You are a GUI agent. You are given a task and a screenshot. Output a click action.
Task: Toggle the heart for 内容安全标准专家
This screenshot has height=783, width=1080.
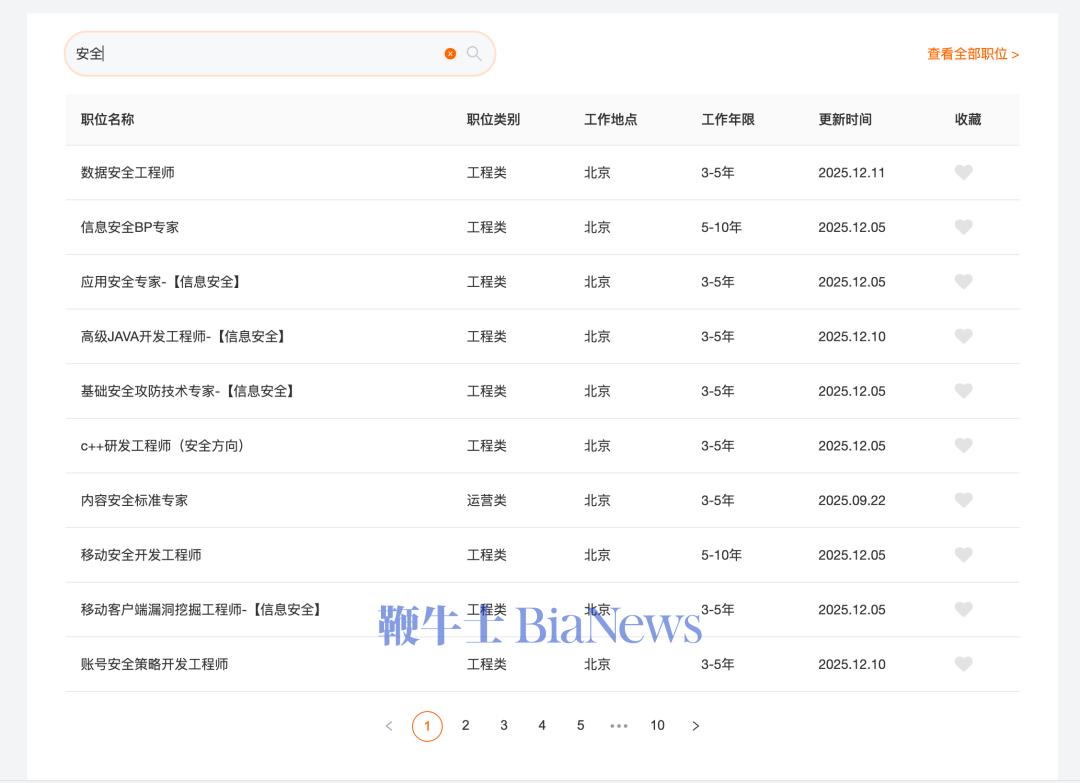pyautogui.click(x=963, y=500)
